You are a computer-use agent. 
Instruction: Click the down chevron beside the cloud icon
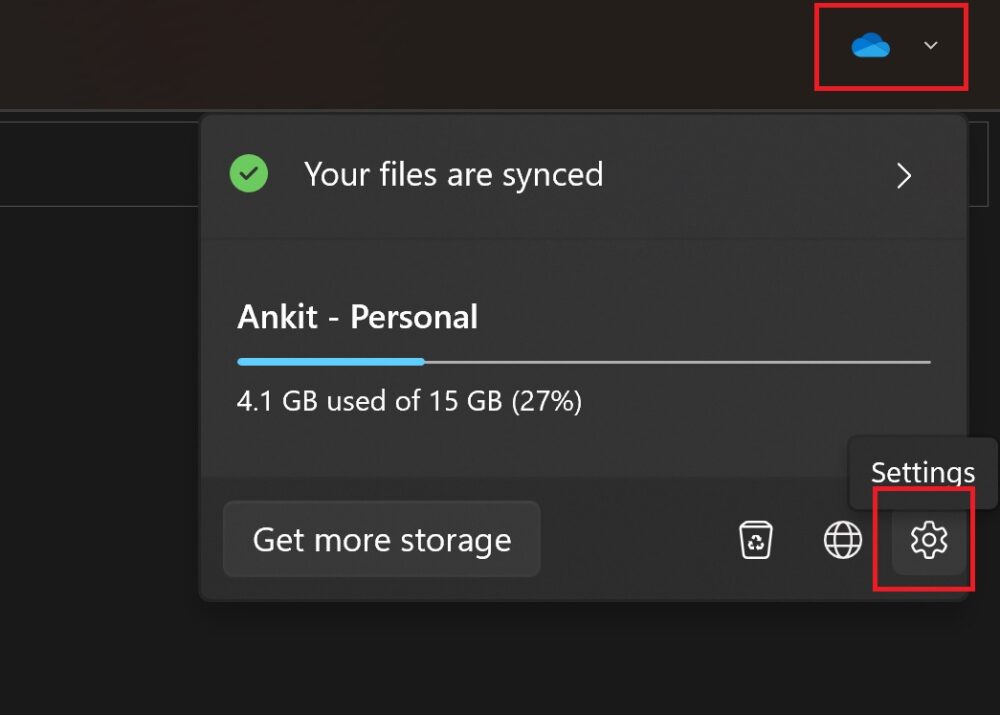click(x=931, y=45)
